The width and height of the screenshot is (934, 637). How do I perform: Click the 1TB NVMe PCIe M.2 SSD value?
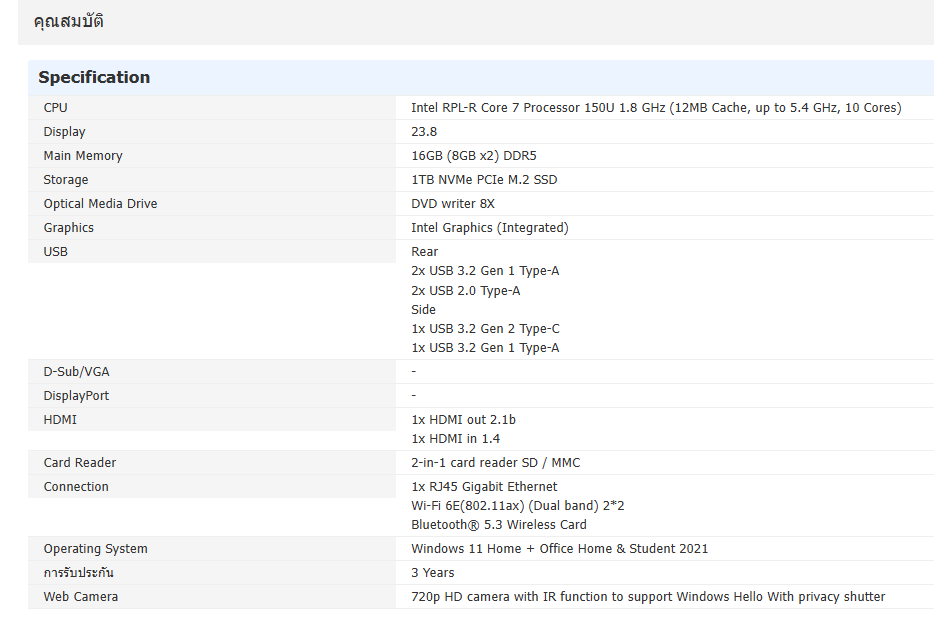[x=484, y=179]
